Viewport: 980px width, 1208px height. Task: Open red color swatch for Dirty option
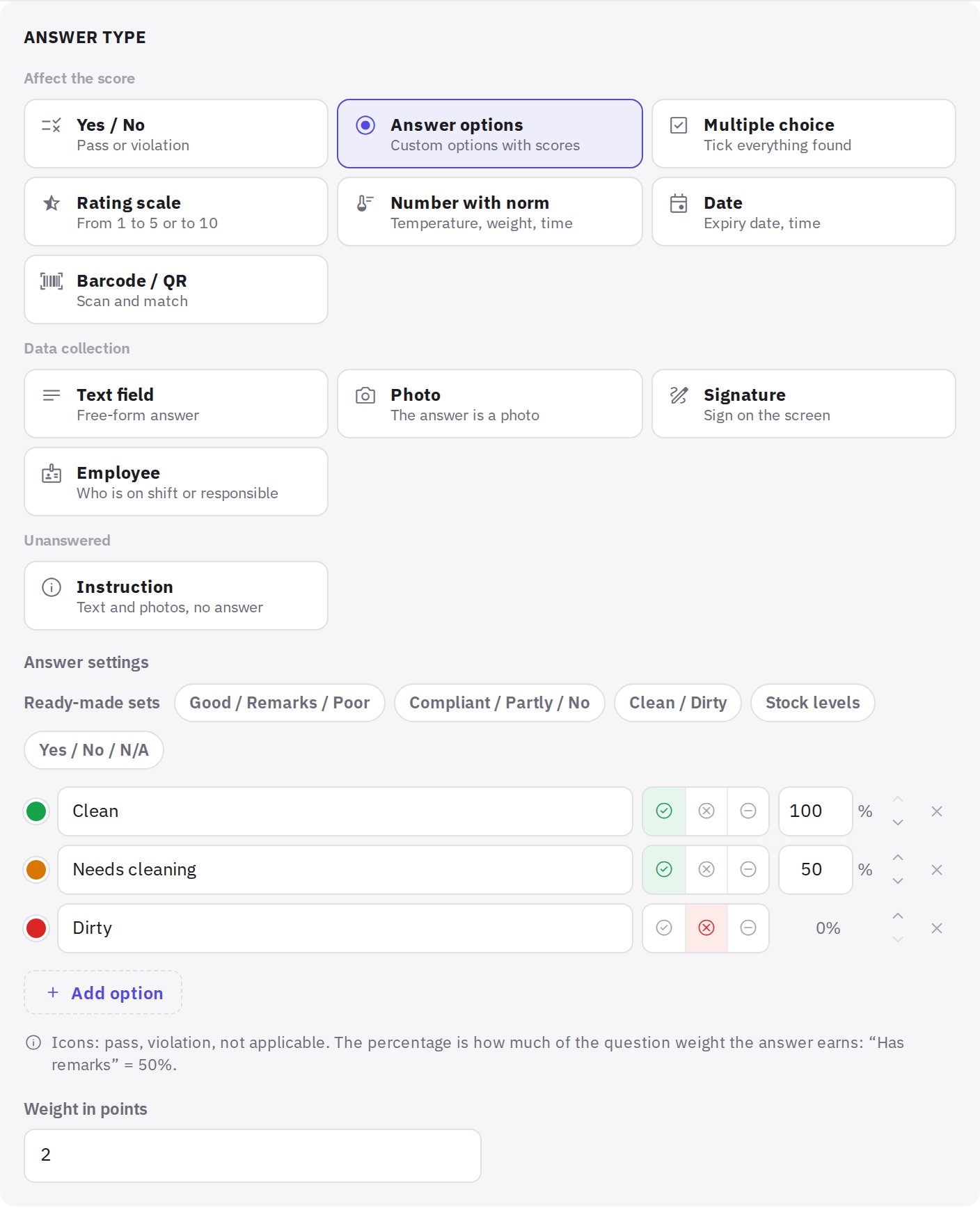[x=36, y=928]
